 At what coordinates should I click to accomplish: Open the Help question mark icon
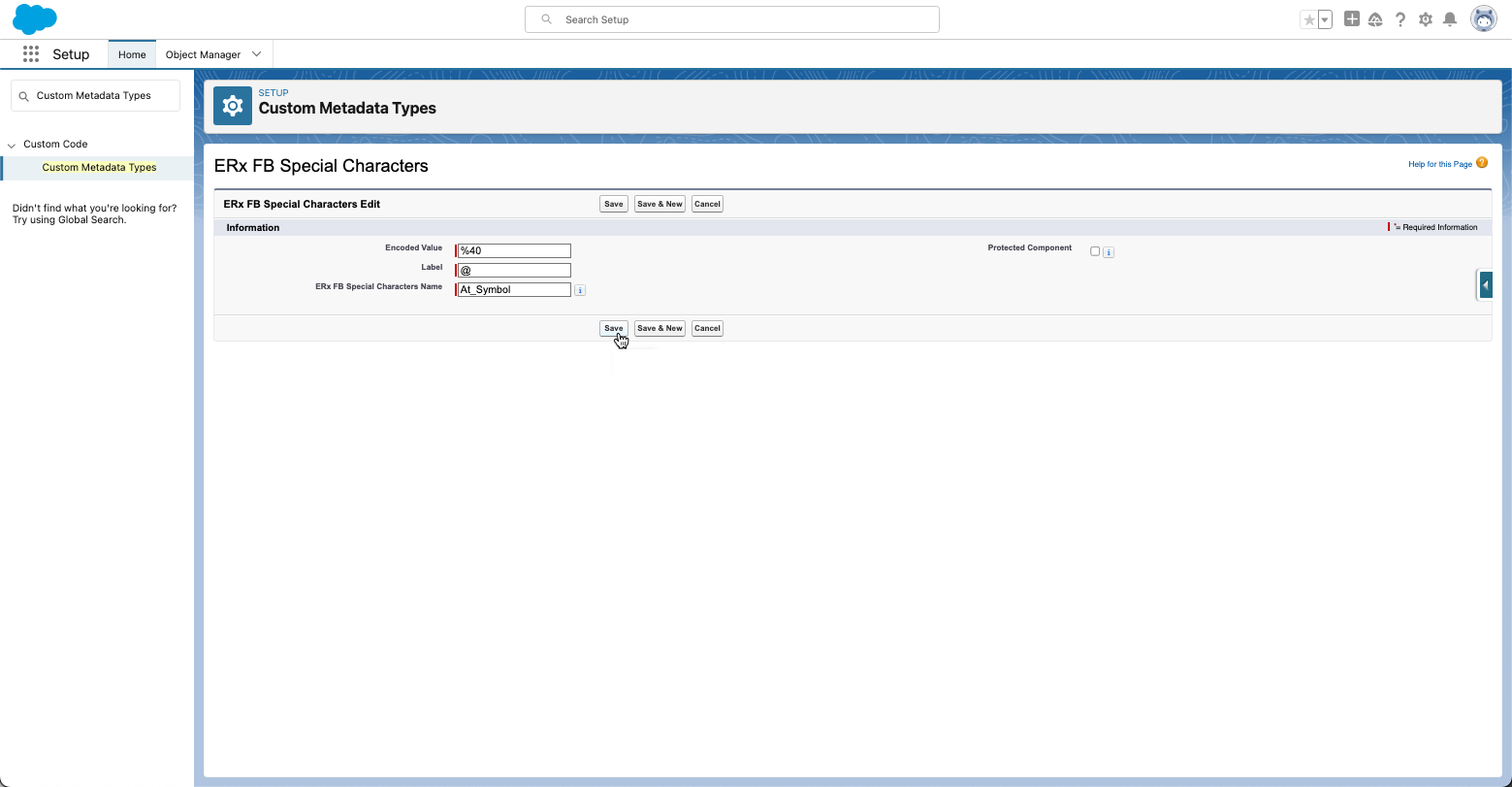pyautogui.click(x=1400, y=19)
